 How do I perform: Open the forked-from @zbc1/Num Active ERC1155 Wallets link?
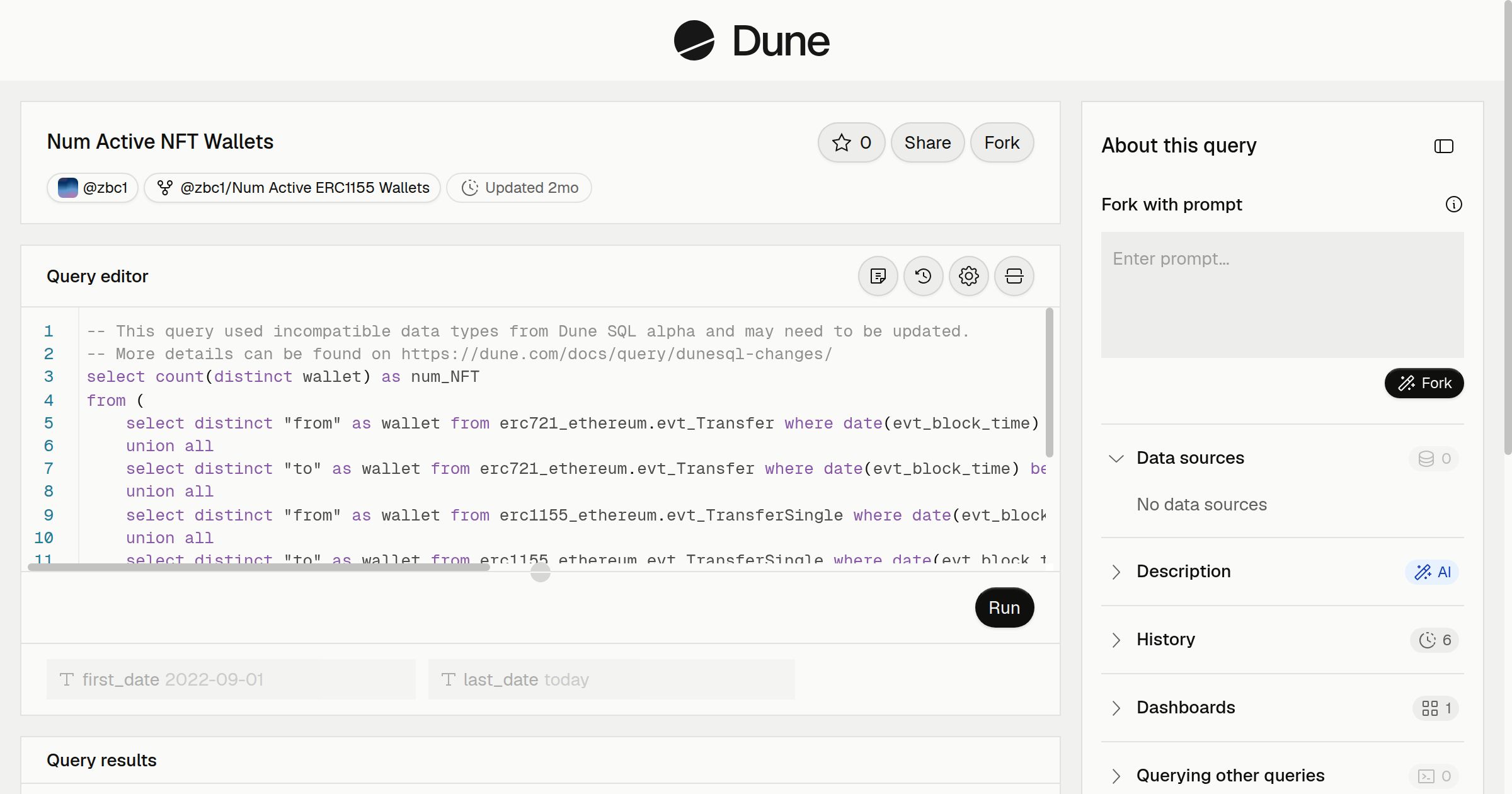click(x=292, y=188)
